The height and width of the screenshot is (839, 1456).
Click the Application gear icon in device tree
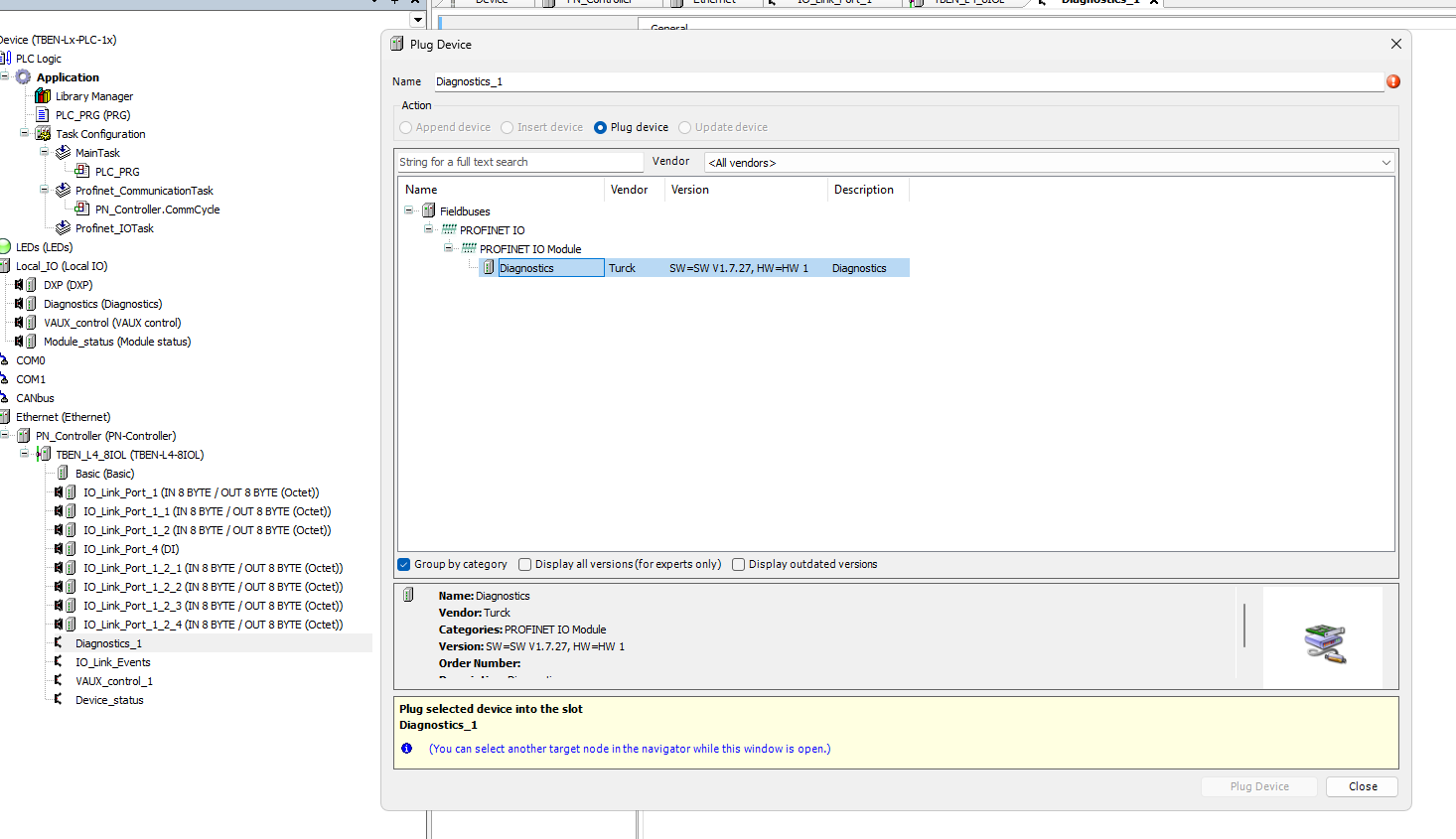pyautogui.click(x=23, y=77)
